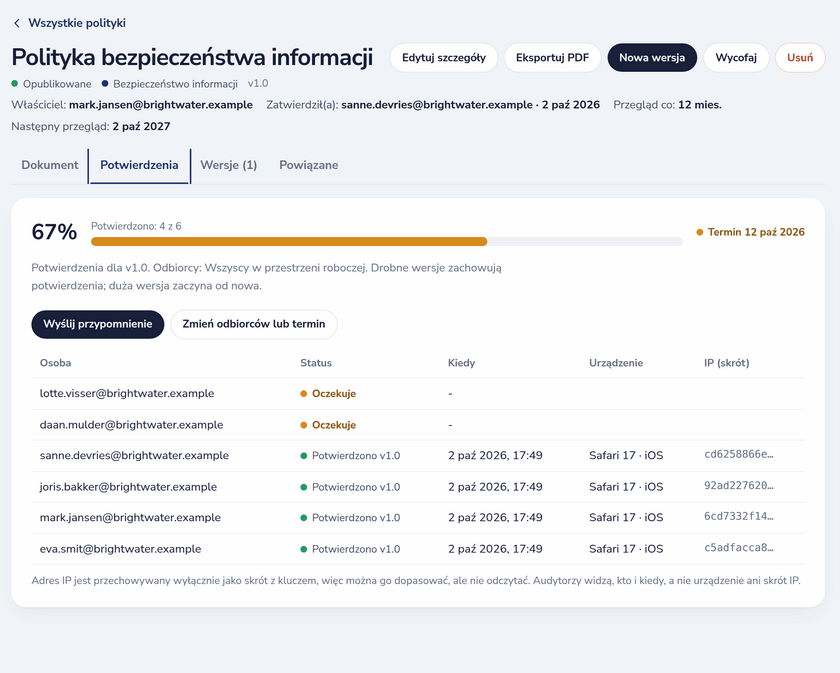Screen dimensions: 840x673
Task: Click the back chevron beside Wszystkie polityki
Action: 17,23
